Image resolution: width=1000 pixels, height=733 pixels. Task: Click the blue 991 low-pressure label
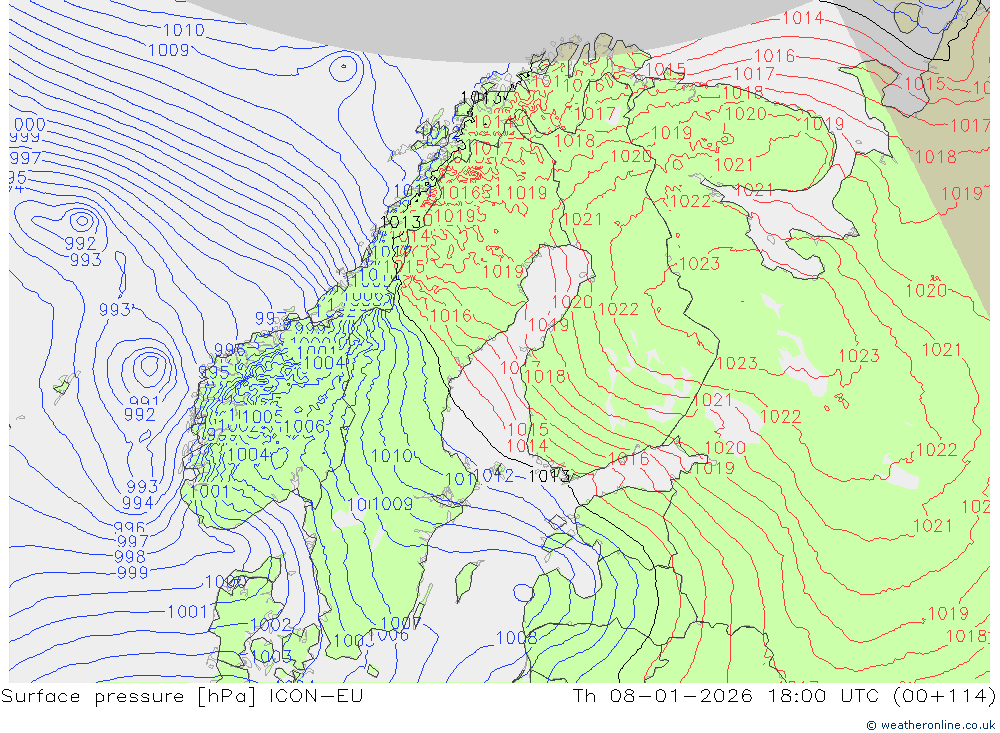[x=143, y=401]
